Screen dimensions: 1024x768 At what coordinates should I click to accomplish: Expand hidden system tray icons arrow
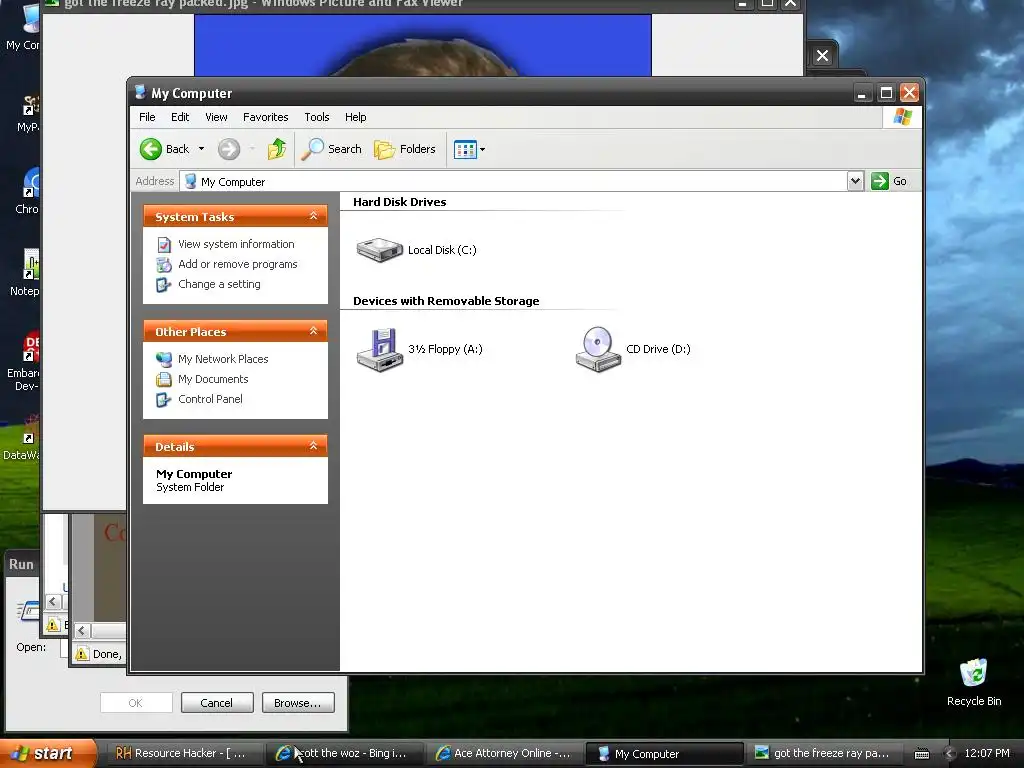pyautogui.click(x=950, y=754)
